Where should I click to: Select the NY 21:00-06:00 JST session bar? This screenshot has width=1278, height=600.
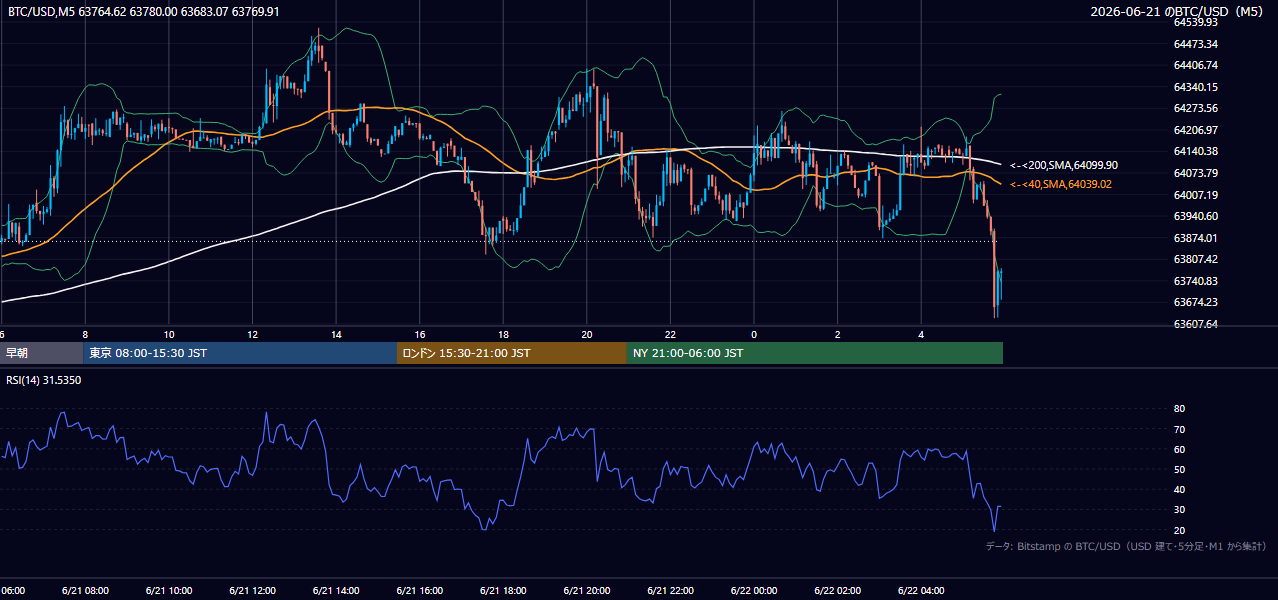815,353
